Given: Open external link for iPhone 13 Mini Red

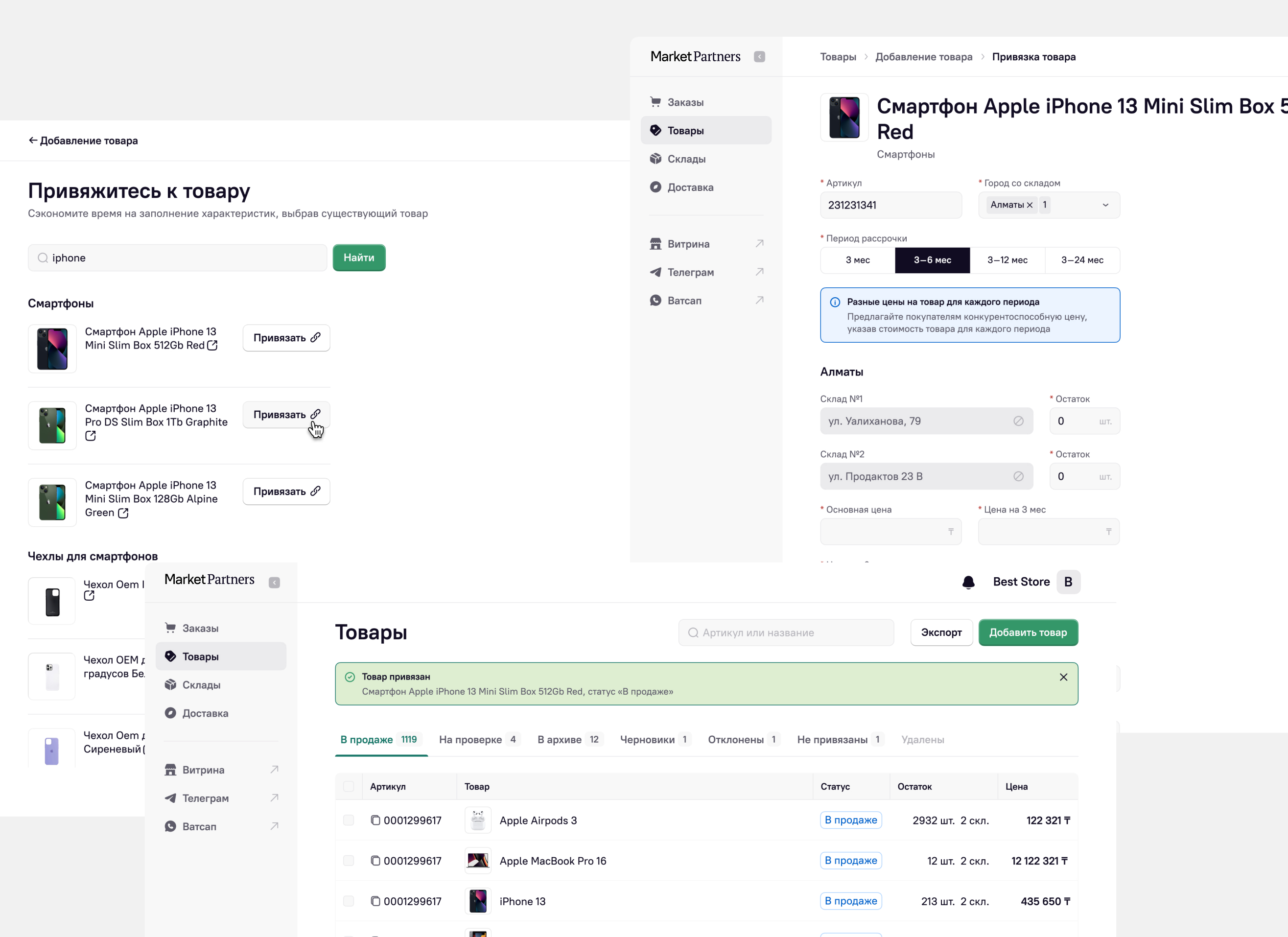Looking at the screenshot, I should 212,345.
